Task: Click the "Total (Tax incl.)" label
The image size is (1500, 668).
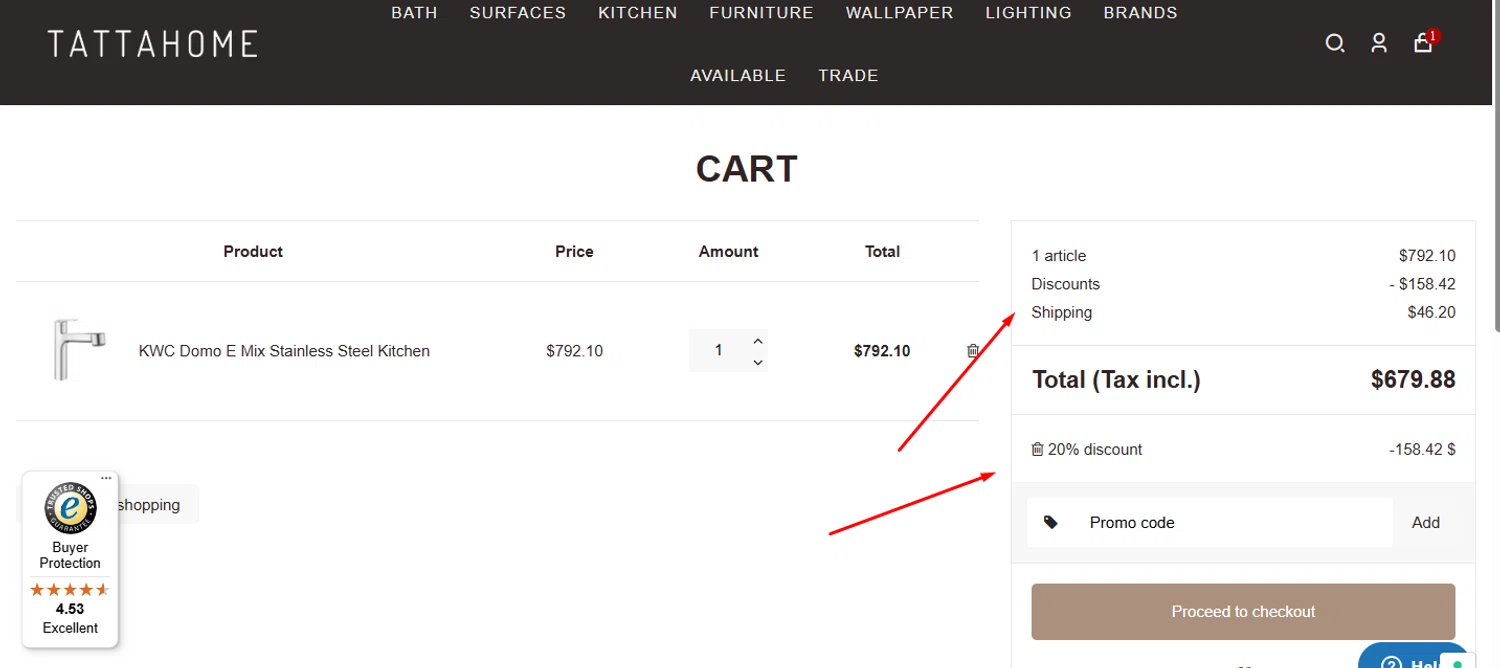Action: (1116, 379)
